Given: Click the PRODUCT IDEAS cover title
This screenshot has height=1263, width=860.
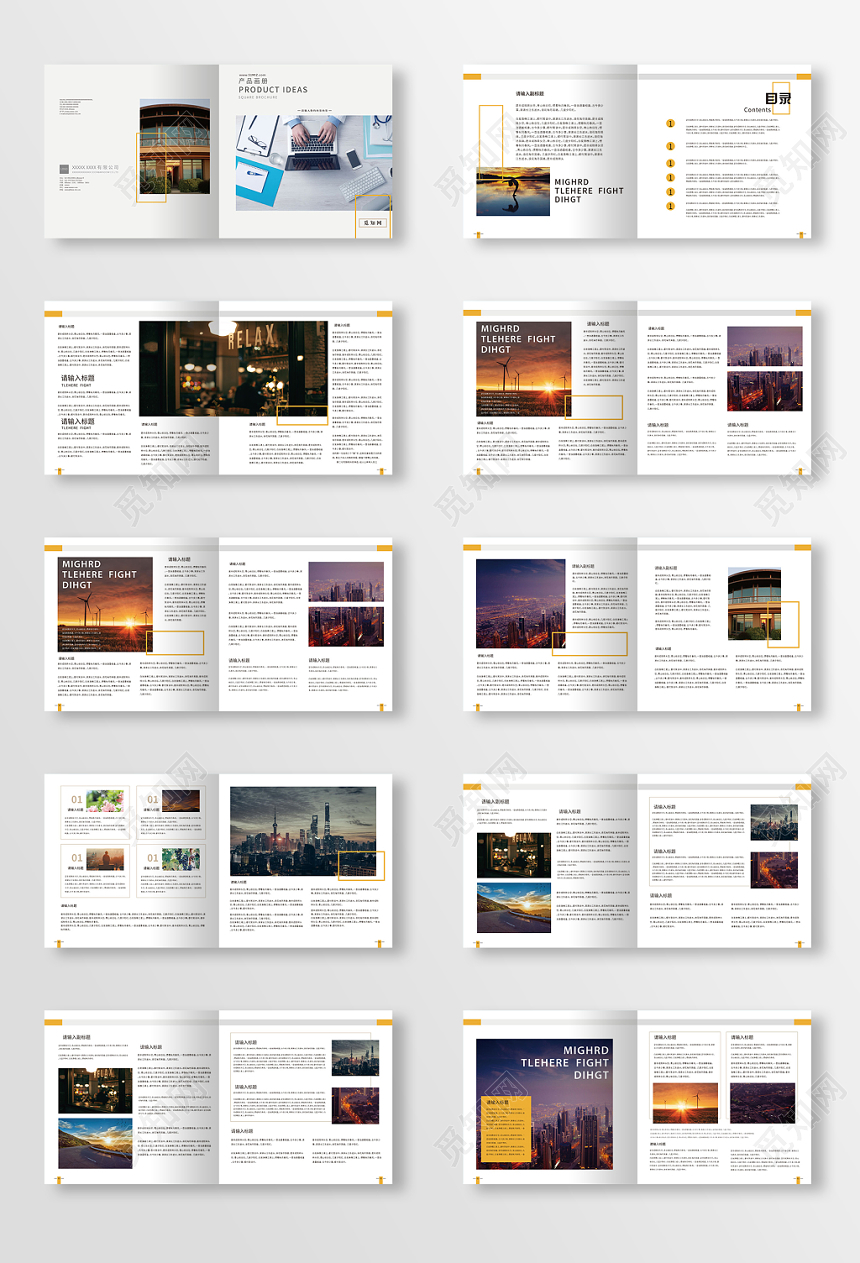Looking at the screenshot, I should (273, 90).
